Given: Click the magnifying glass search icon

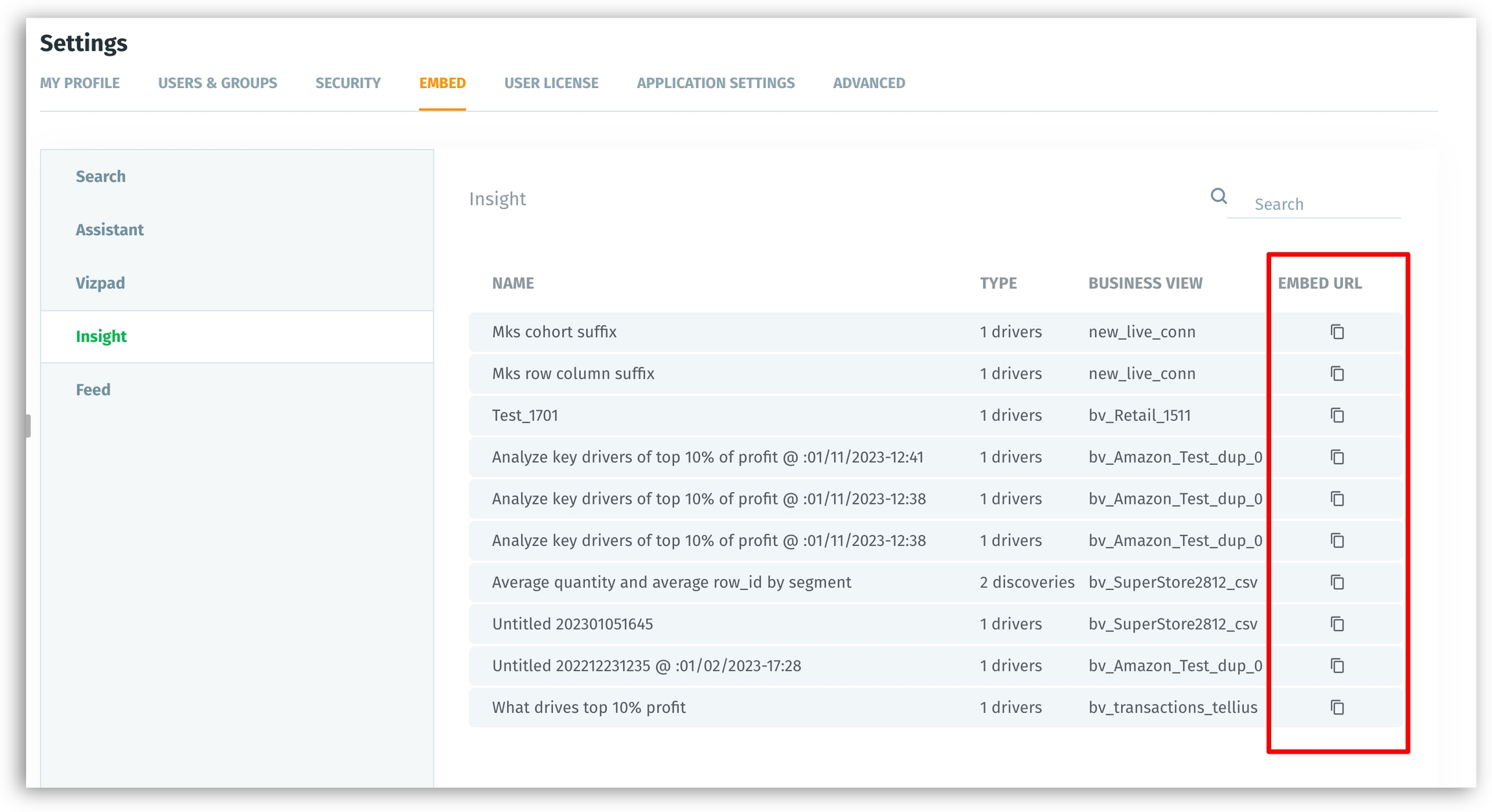Looking at the screenshot, I should pyautogui.click(x=1219, y=196).
